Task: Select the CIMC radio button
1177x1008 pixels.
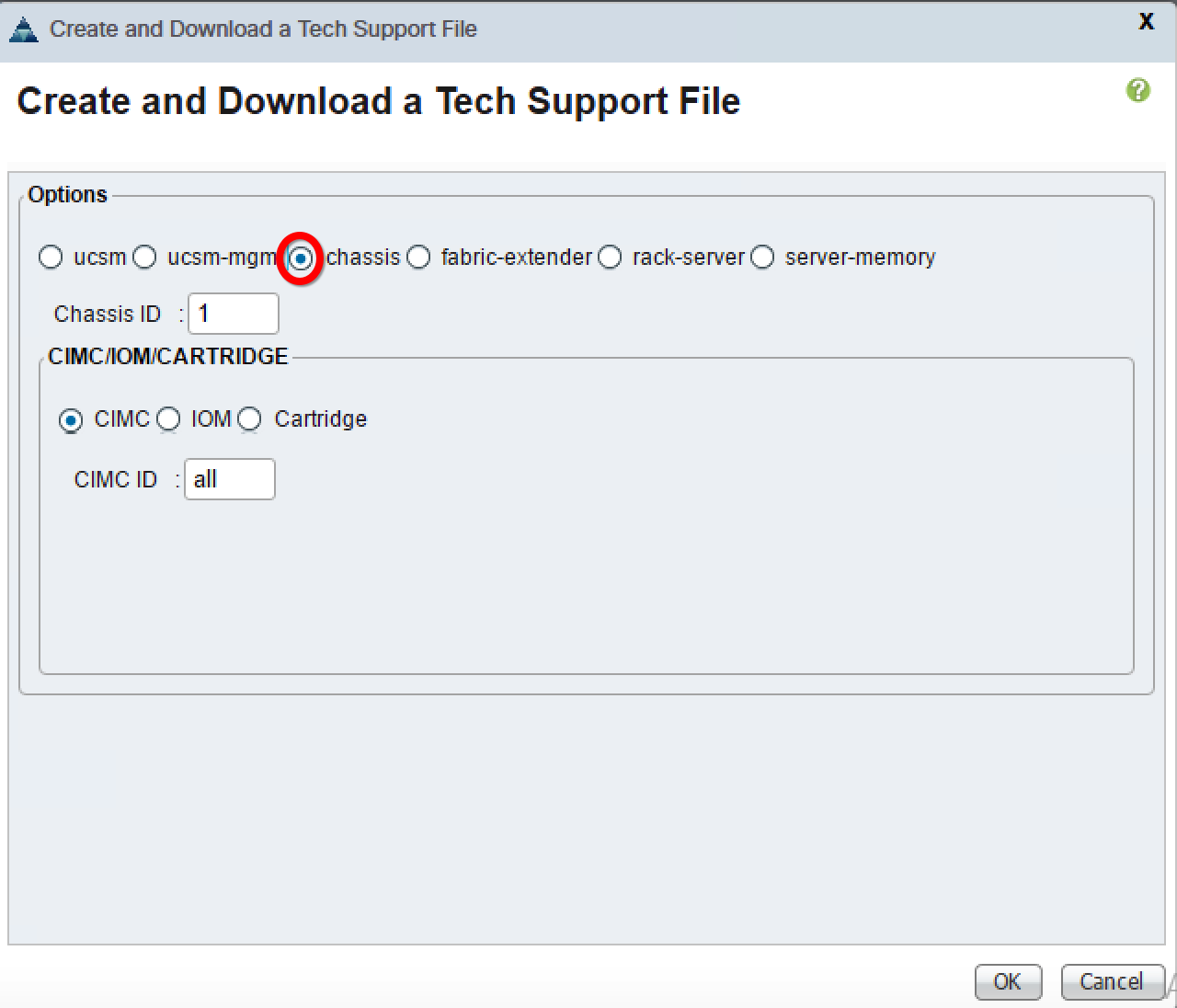Action: 70,420
